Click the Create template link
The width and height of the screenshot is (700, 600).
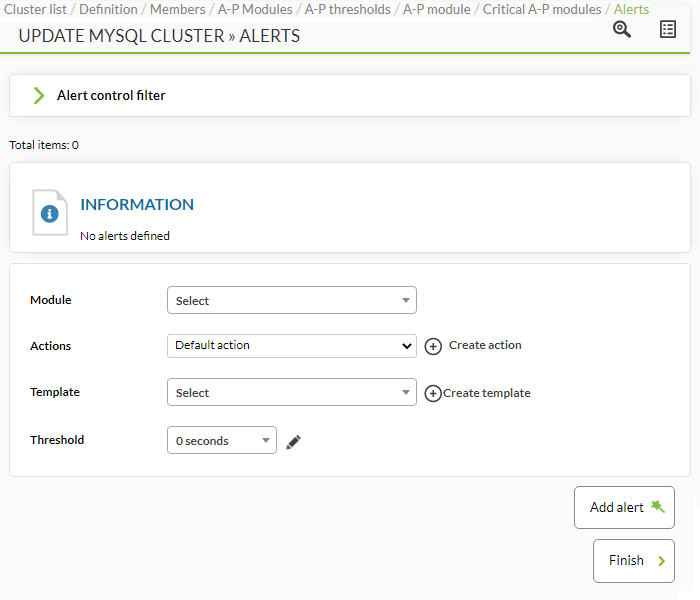point(487,393)
